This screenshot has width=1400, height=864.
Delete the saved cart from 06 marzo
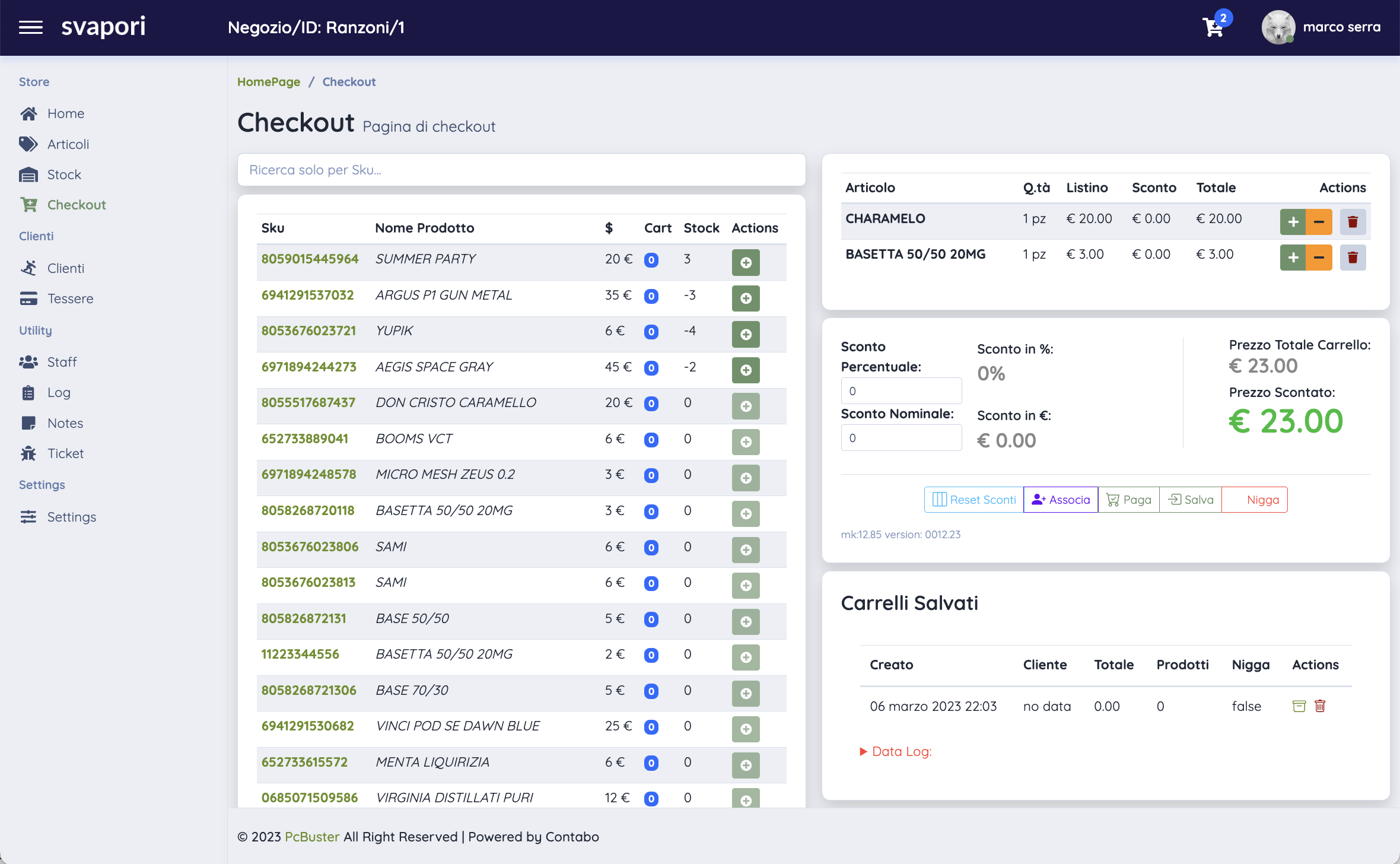pyautogui.click(x=1320, y=706)
